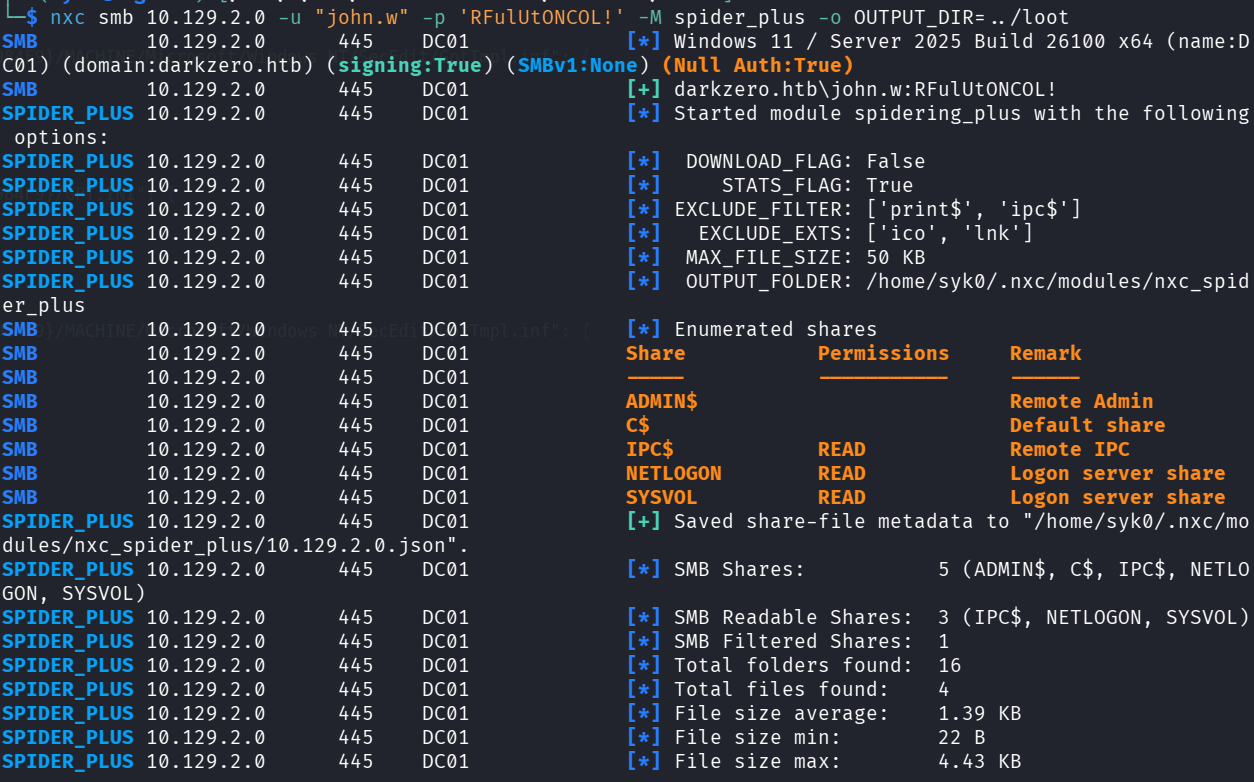Click the wrapped "er_plus" text fragment
Image resolution: width=1254 pixels, height=782 pixels.
pos(44,305)
